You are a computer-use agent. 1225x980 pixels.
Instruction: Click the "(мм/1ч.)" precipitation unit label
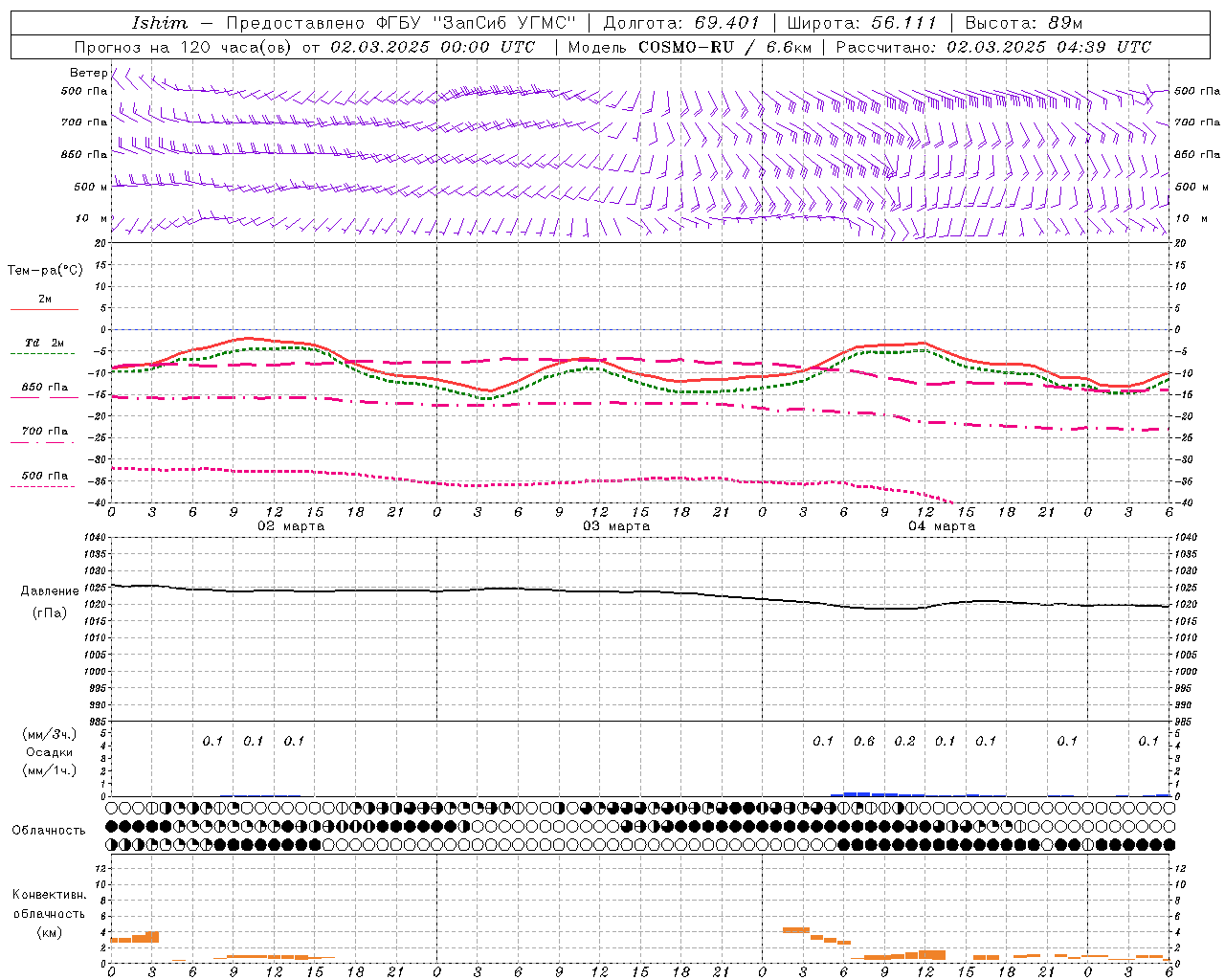50,770
